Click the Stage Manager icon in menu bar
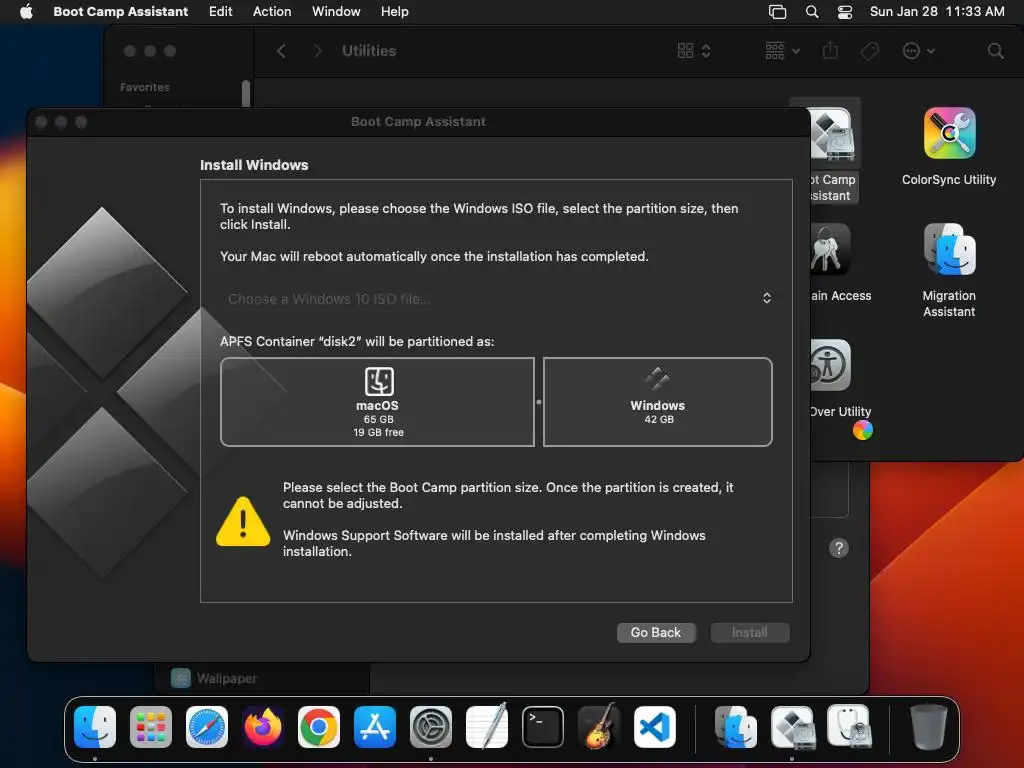 (777, 12)
